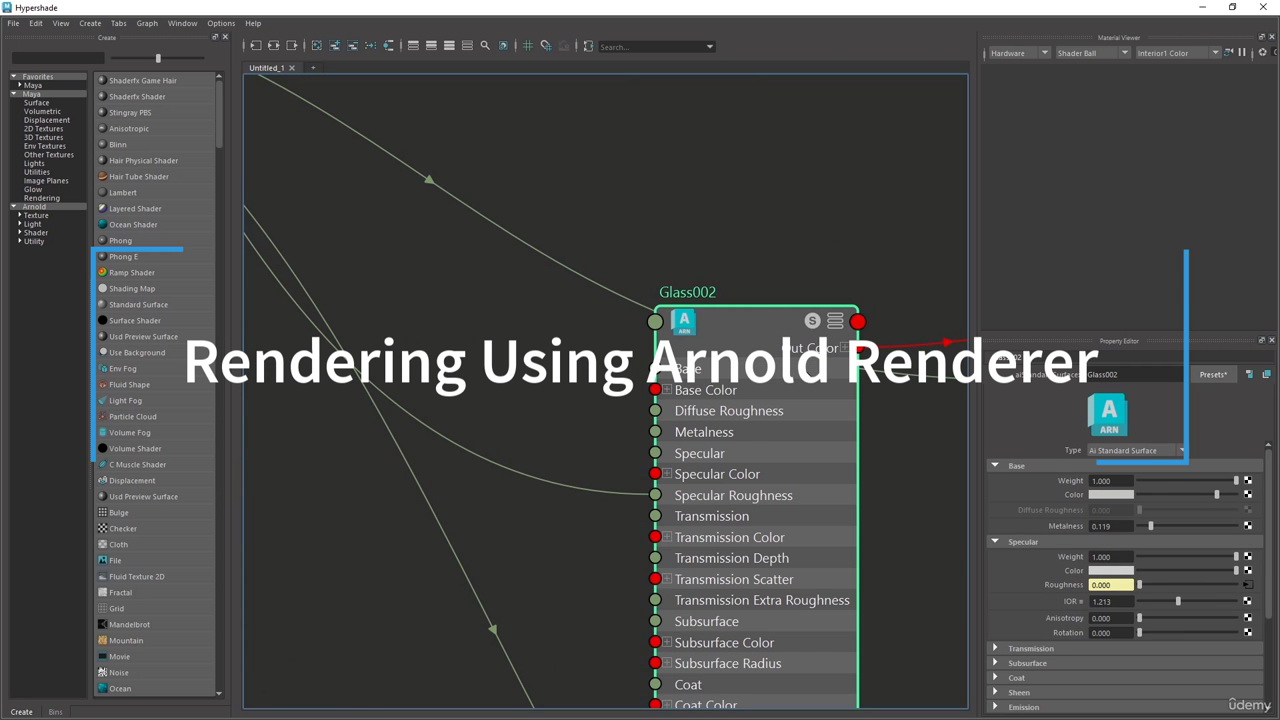
Task: Expand Transmission Color plus icon on node
Action: 667,537
